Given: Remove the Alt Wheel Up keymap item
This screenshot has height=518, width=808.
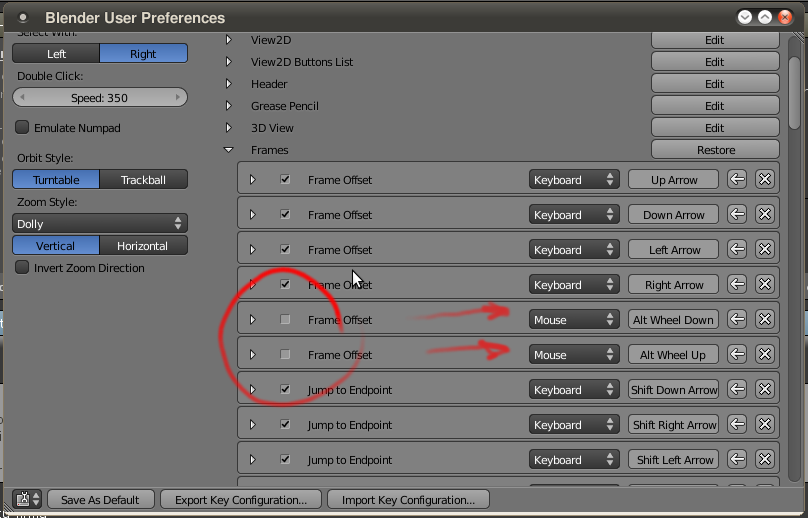Looking at the screenshot, I should click(764, 355).
